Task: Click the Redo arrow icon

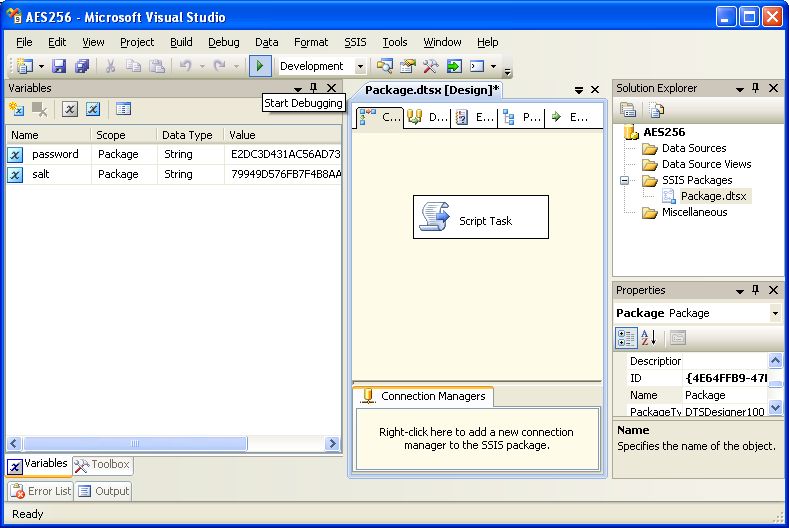Action: click(220, 66)
